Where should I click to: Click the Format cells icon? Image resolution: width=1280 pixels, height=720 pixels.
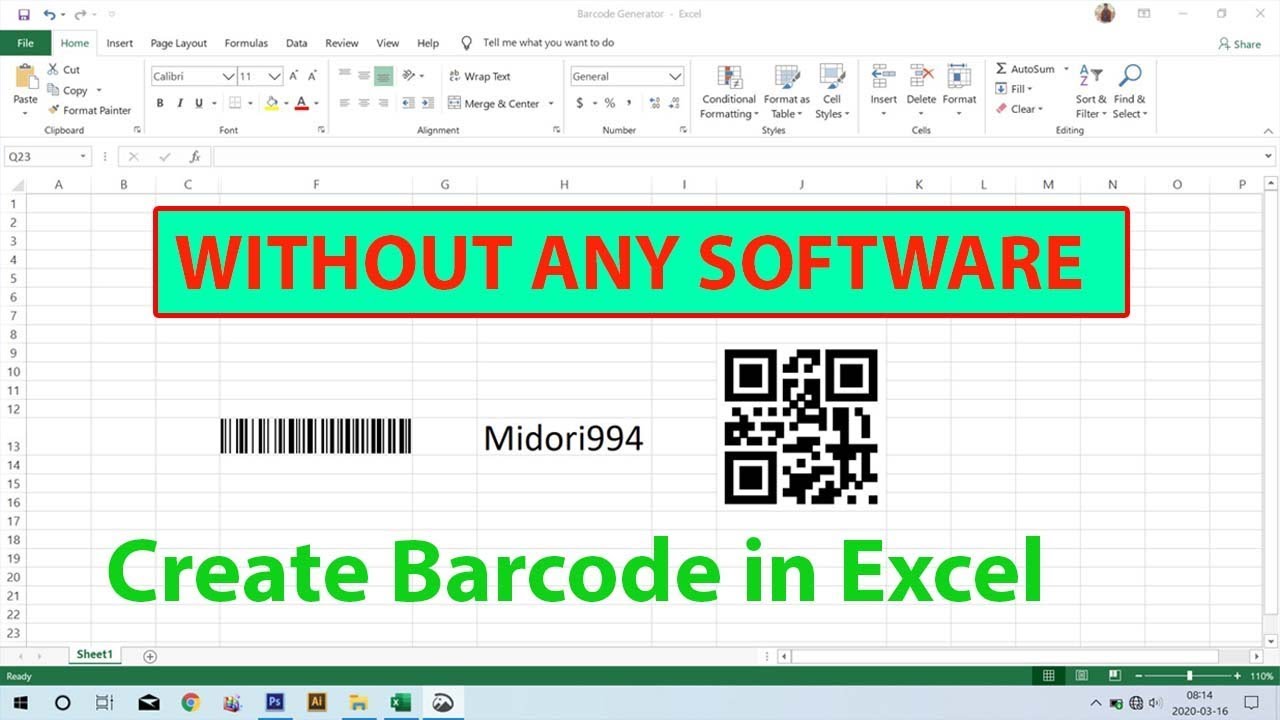click(959, 77)
